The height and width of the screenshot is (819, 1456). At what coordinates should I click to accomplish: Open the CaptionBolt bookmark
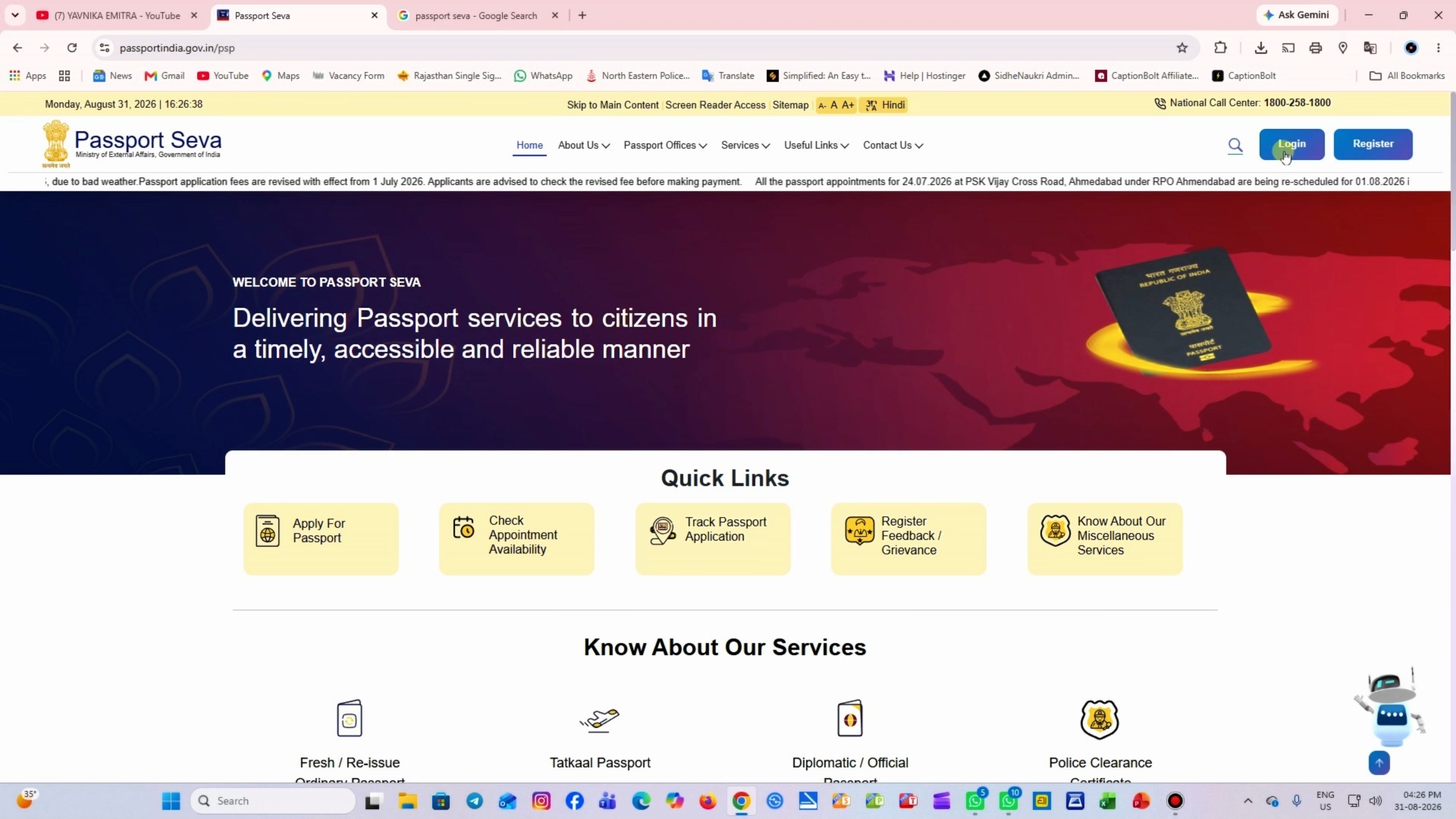coord(1244,76)
